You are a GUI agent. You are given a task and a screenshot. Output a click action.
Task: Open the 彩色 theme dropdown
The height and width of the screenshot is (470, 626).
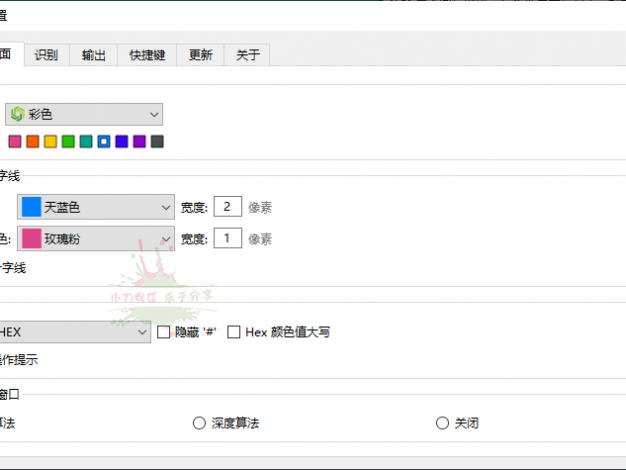tap(84, 115)
